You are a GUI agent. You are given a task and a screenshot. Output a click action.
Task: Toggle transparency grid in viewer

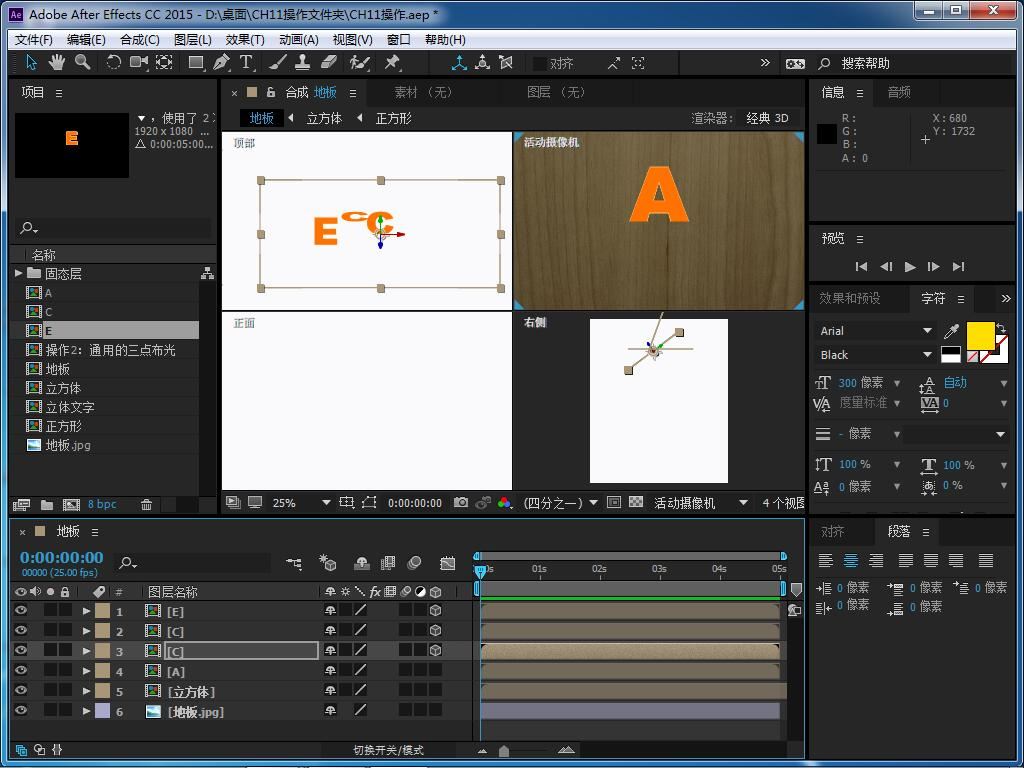(635, 502)
